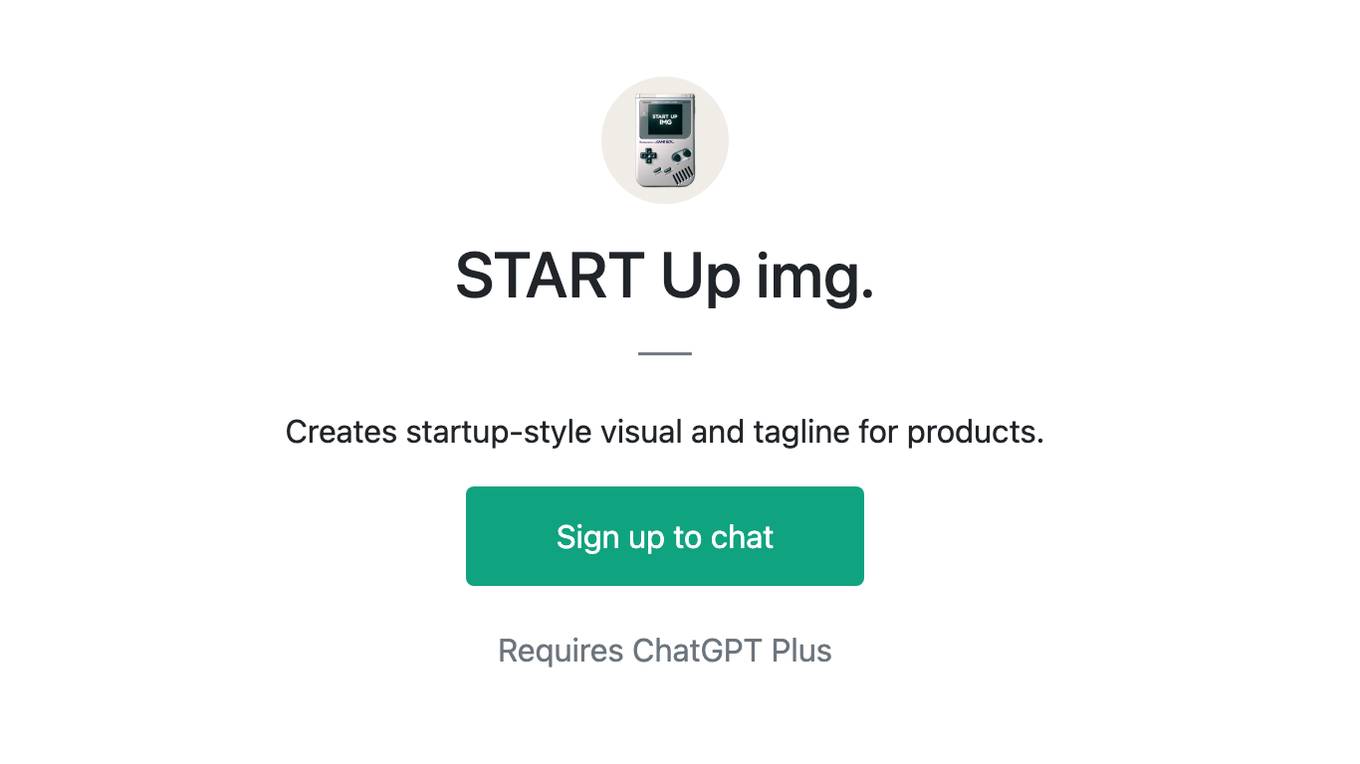This screenshot has height=764, width=1360.
Task: Click the Game Boy's START UP IMG screen
Action: pos(665,119)
